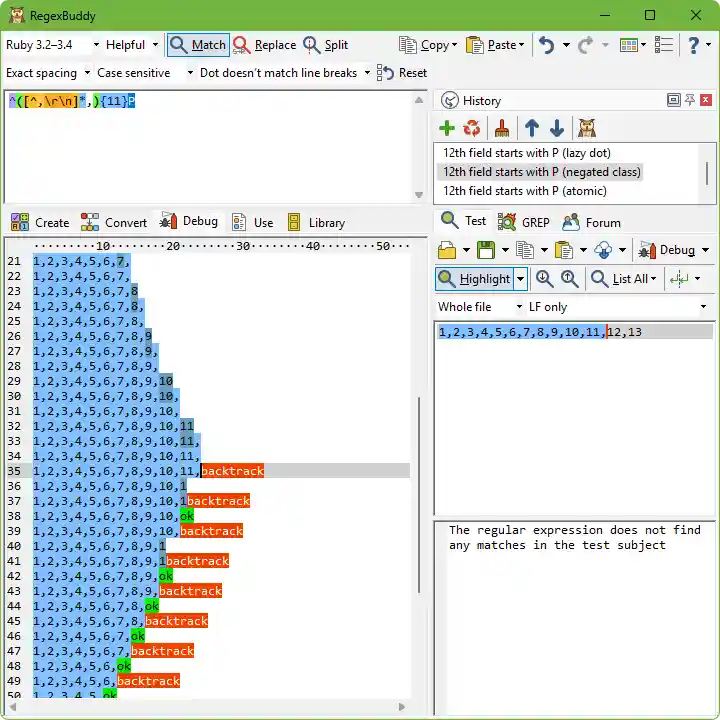Open the Debug button dropdown arrow
This screenshot has height=720, width=720.
coord(705,250)
